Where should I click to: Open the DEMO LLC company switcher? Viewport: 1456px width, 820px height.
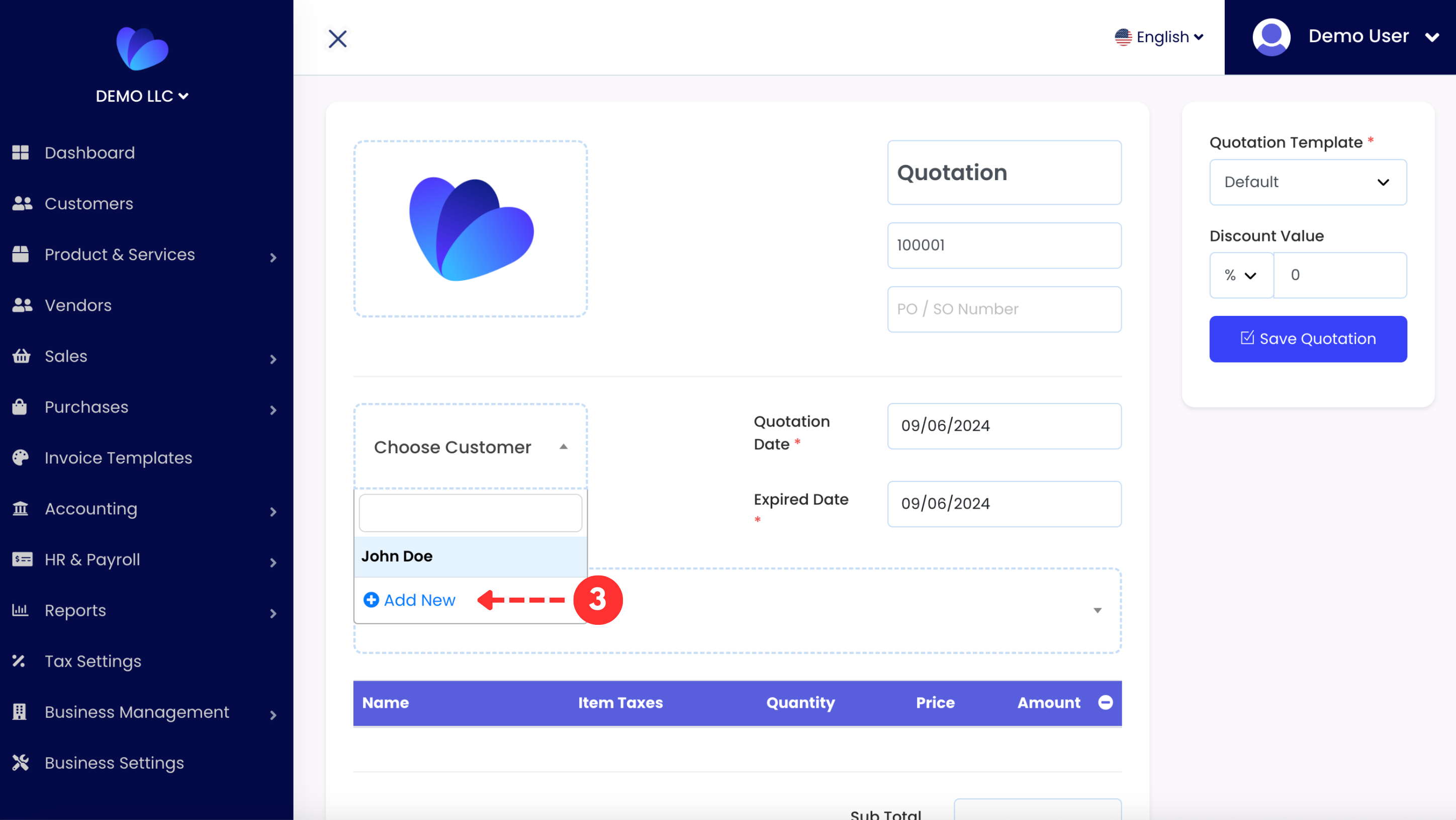point(142,96)
